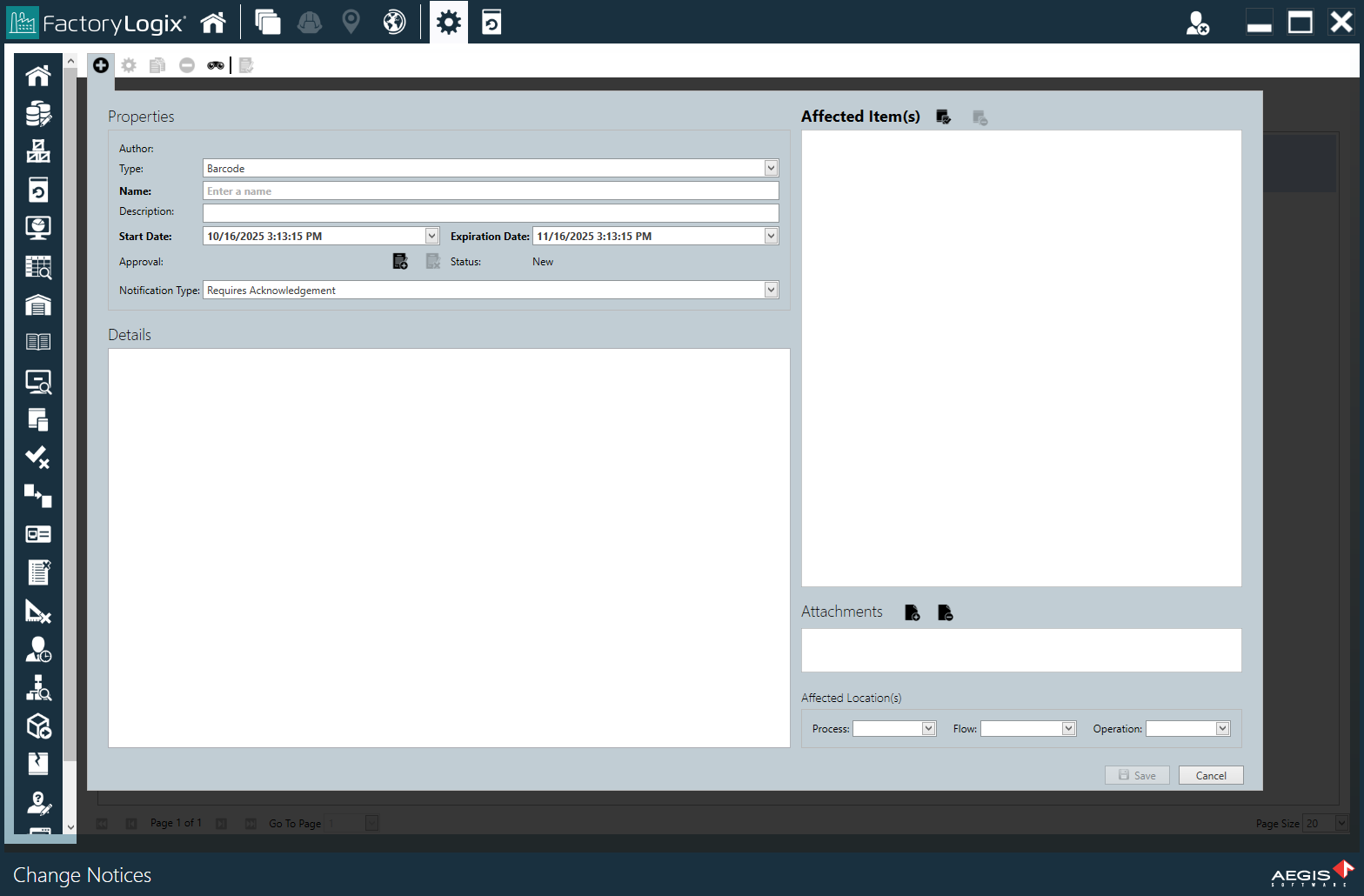Click the Name field to enter a name
Image resolution: width=1364 pixels, height=896 pixels.
[490, 191]
